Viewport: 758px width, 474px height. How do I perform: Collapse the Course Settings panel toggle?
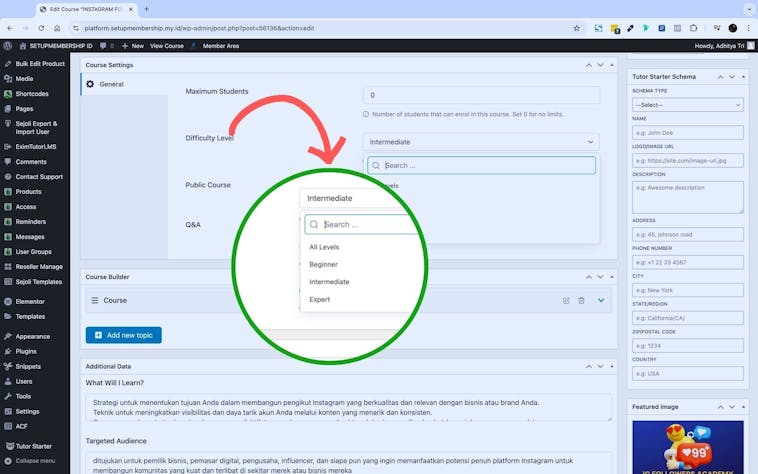pyautogui.click(x=611, y=65)
